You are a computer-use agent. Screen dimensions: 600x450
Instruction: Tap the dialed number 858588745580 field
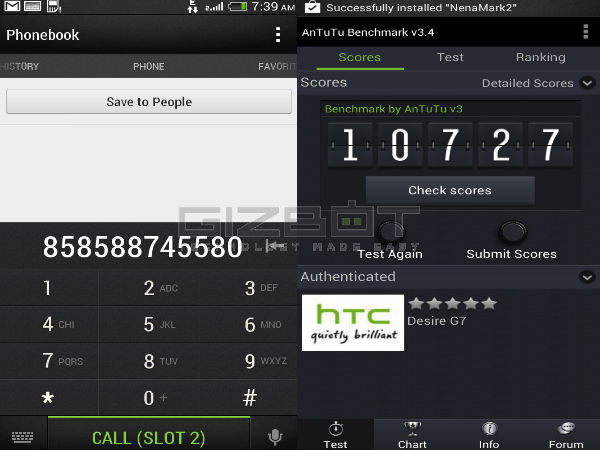click(142, 247)
